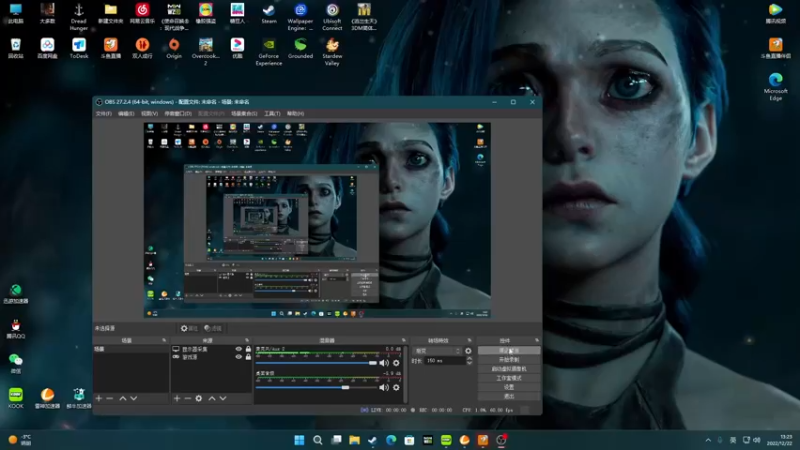The height and width of the screenshot is (450, 800).
Task: Show hidden system tray icons chevron
Action: click(x=708, y=440)
